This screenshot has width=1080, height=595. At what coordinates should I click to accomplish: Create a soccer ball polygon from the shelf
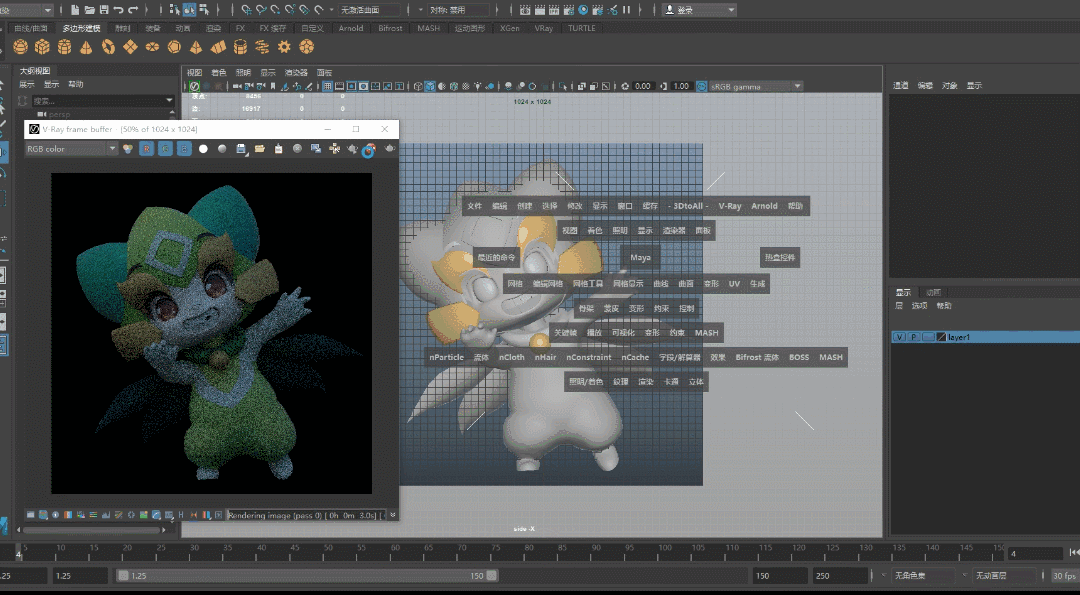point(307,47)
